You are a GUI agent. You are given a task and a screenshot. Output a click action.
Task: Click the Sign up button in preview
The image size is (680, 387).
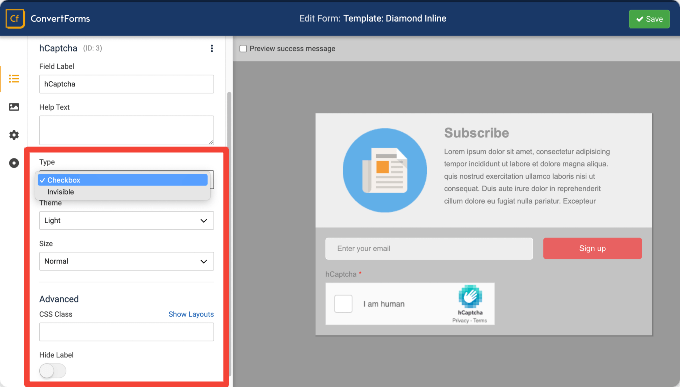[x=592, y=249]
